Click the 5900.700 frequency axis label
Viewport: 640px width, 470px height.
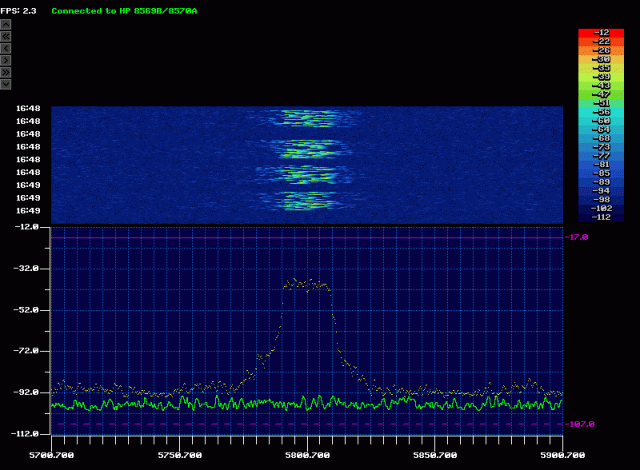pos(562,455)
